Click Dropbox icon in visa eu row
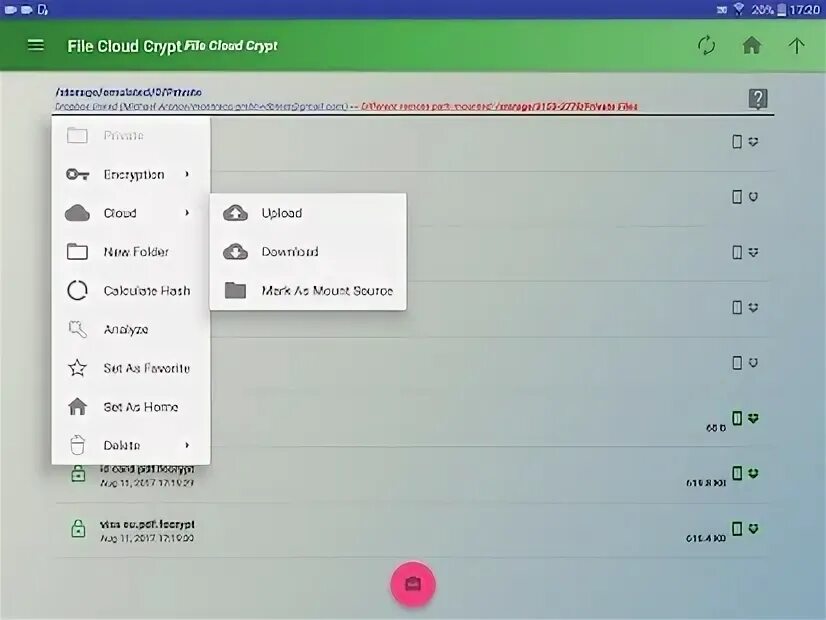 click(x=753, y=528)
